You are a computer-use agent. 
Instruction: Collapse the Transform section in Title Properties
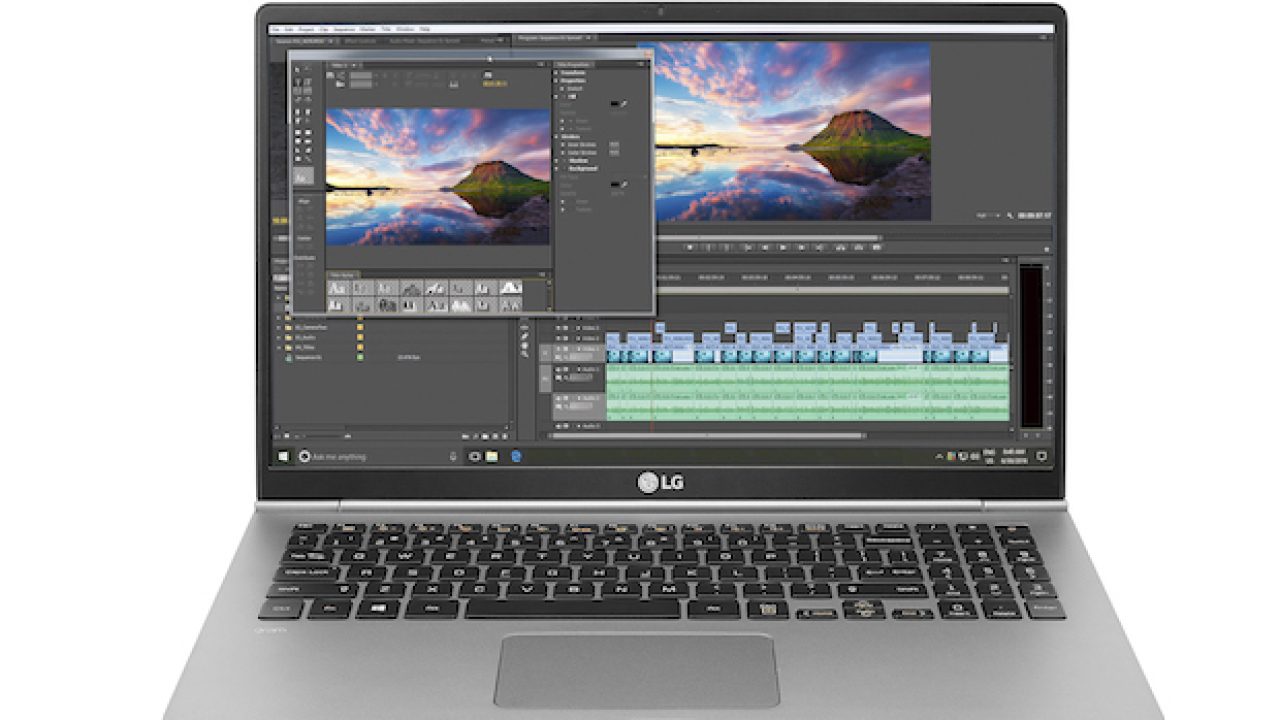(x=556, y=73)
